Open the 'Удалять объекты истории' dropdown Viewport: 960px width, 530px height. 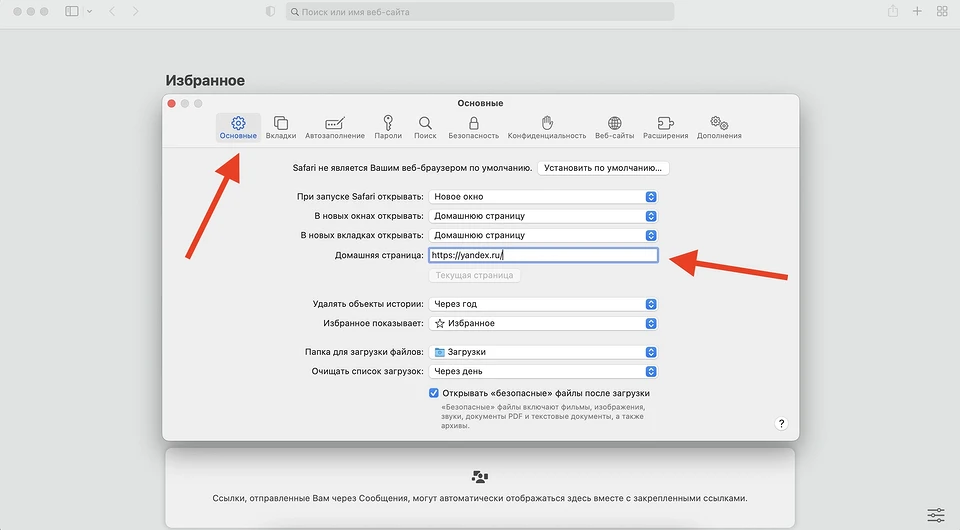coord(543,304)
